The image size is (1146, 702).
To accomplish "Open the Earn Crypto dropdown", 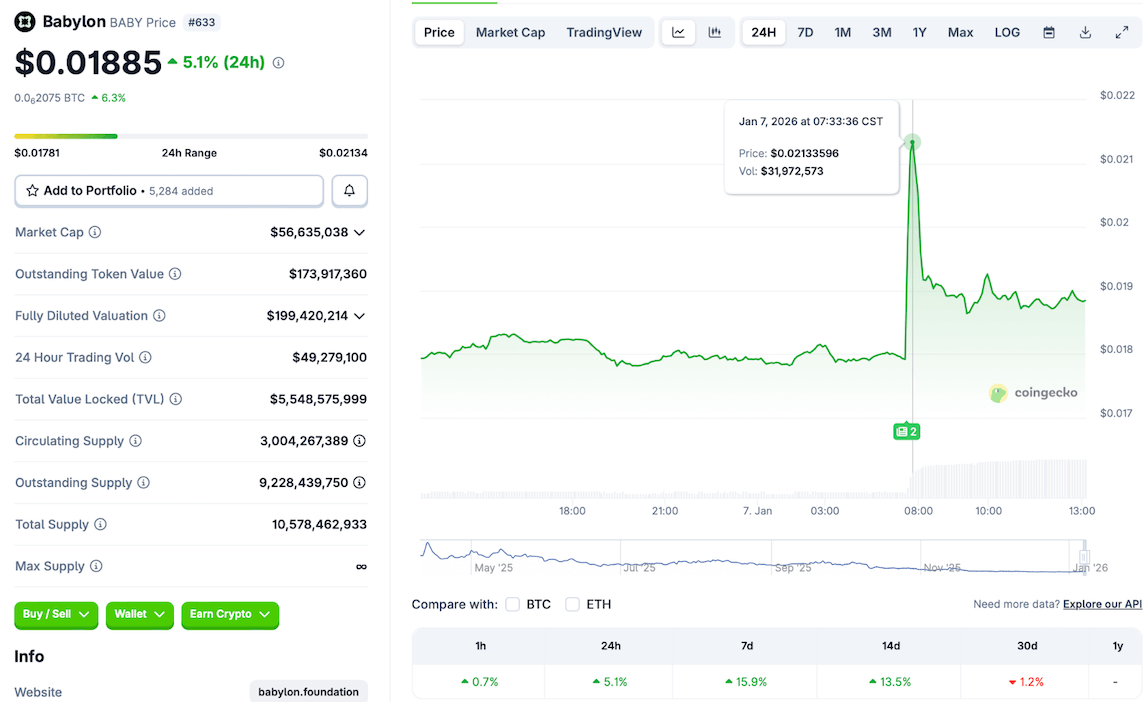I will point(229,614).
